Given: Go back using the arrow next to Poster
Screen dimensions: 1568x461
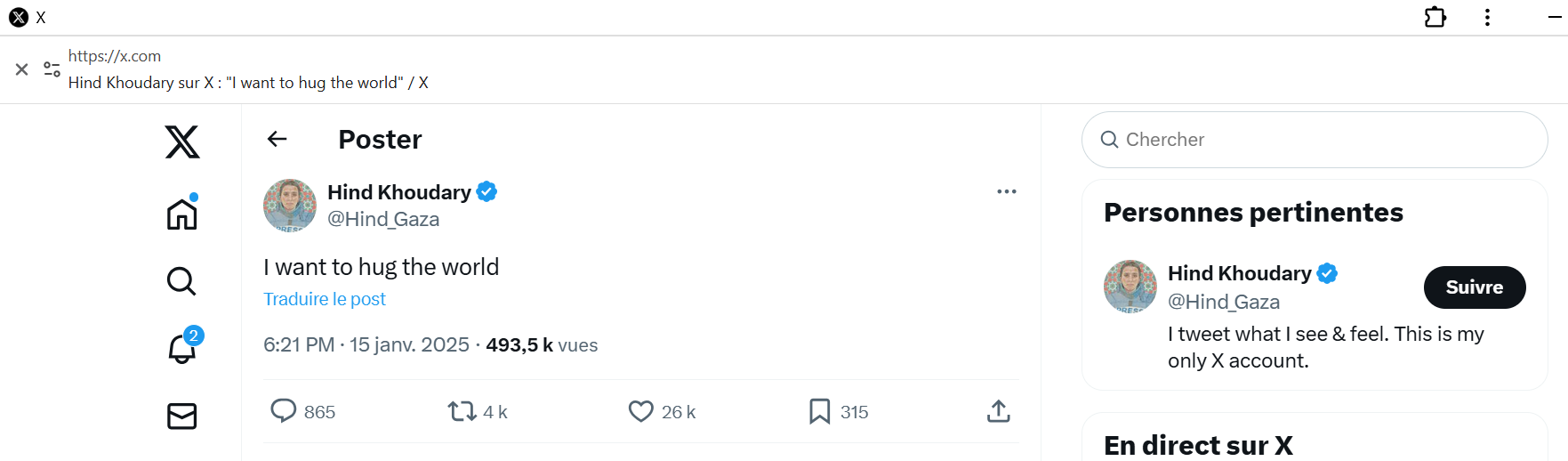Looking at the screenshot, I should [x=277, y=139].
